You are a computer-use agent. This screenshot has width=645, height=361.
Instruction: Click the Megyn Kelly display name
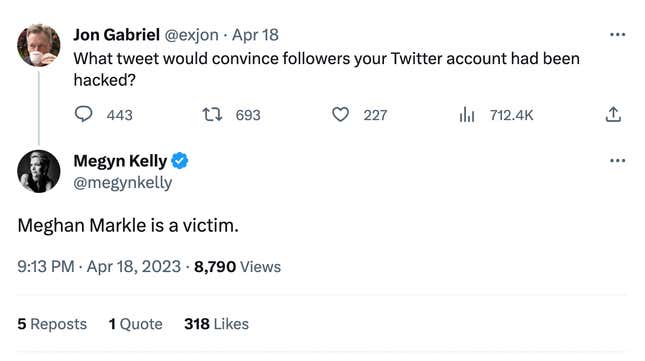click(x=120, y=161)
